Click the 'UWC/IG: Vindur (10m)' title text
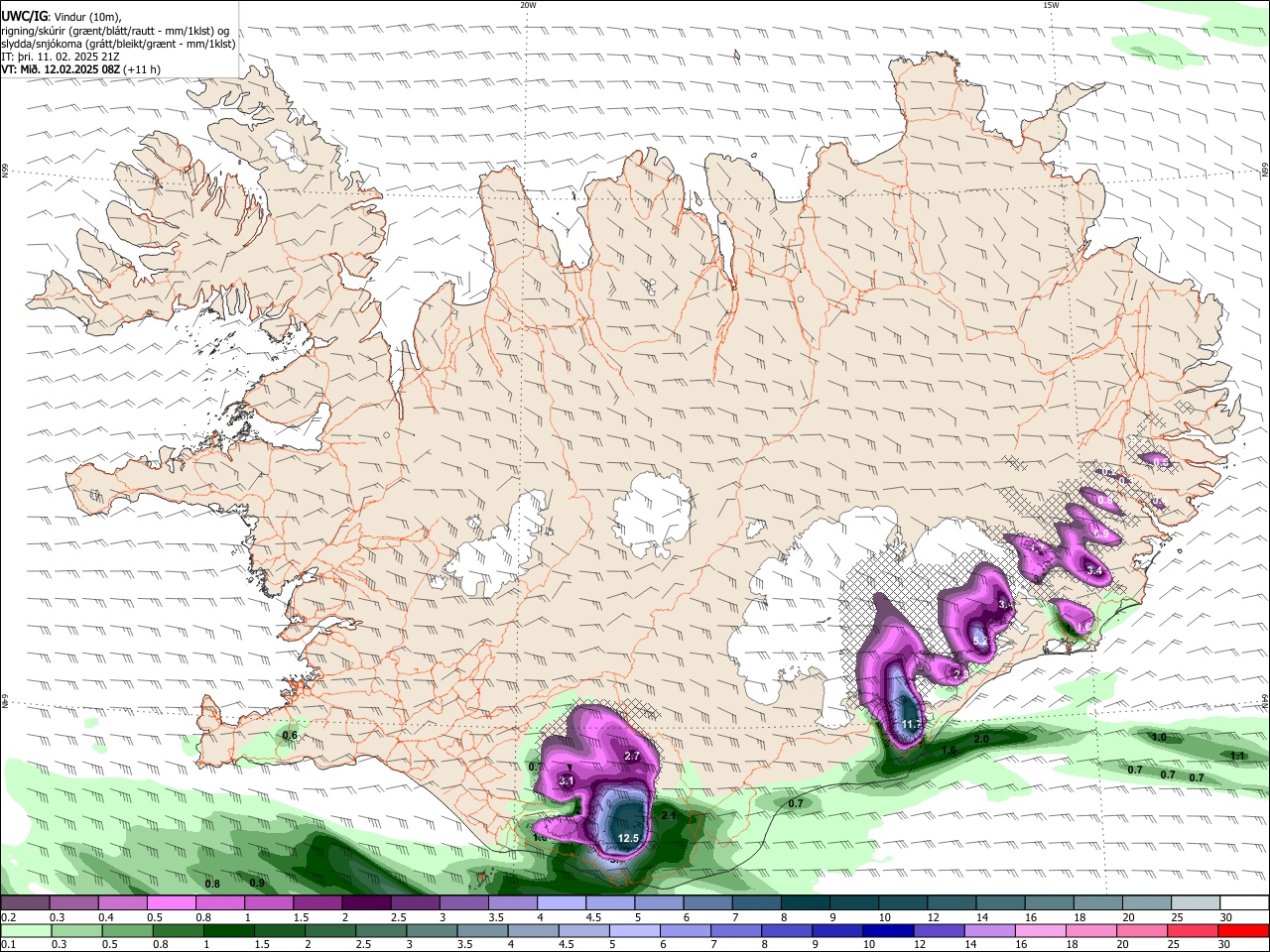Image resolution: width=1270 pixels, height=952 pixels. (x=62, y=18)
